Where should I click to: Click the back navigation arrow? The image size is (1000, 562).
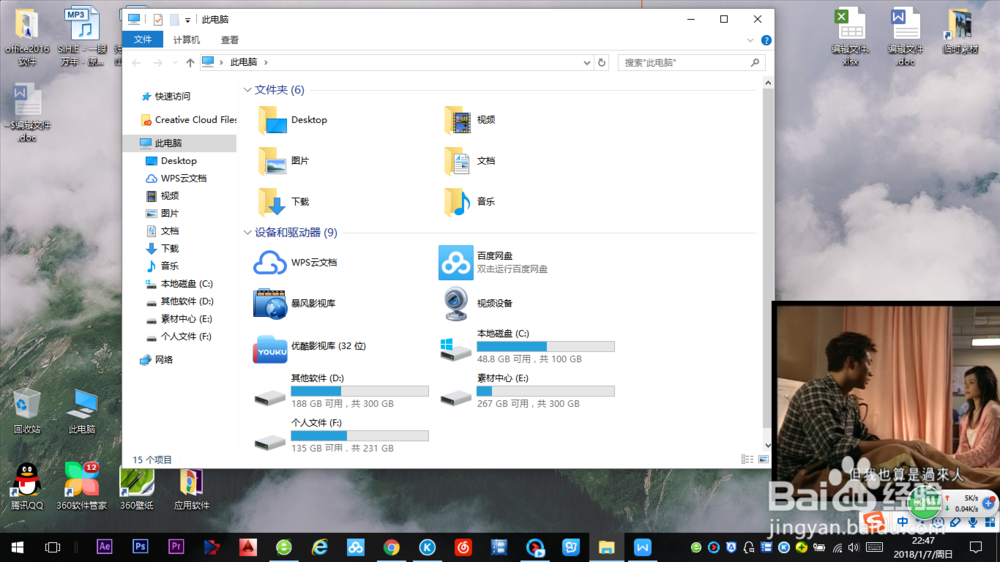136,63
